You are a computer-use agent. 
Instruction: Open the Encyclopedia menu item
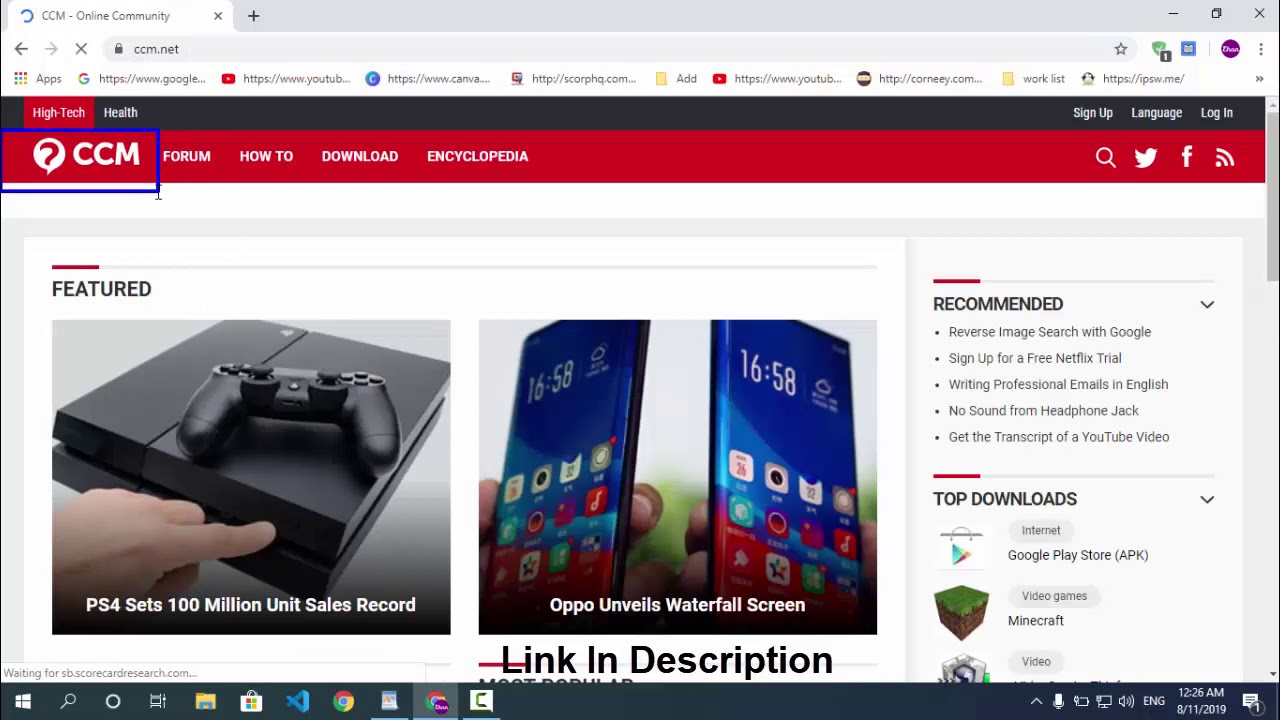[x=477, y=156]
